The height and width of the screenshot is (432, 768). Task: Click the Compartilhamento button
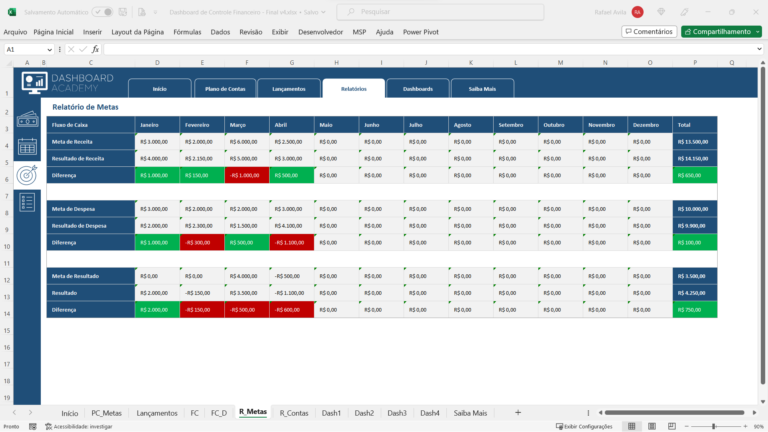coord(718,31)
